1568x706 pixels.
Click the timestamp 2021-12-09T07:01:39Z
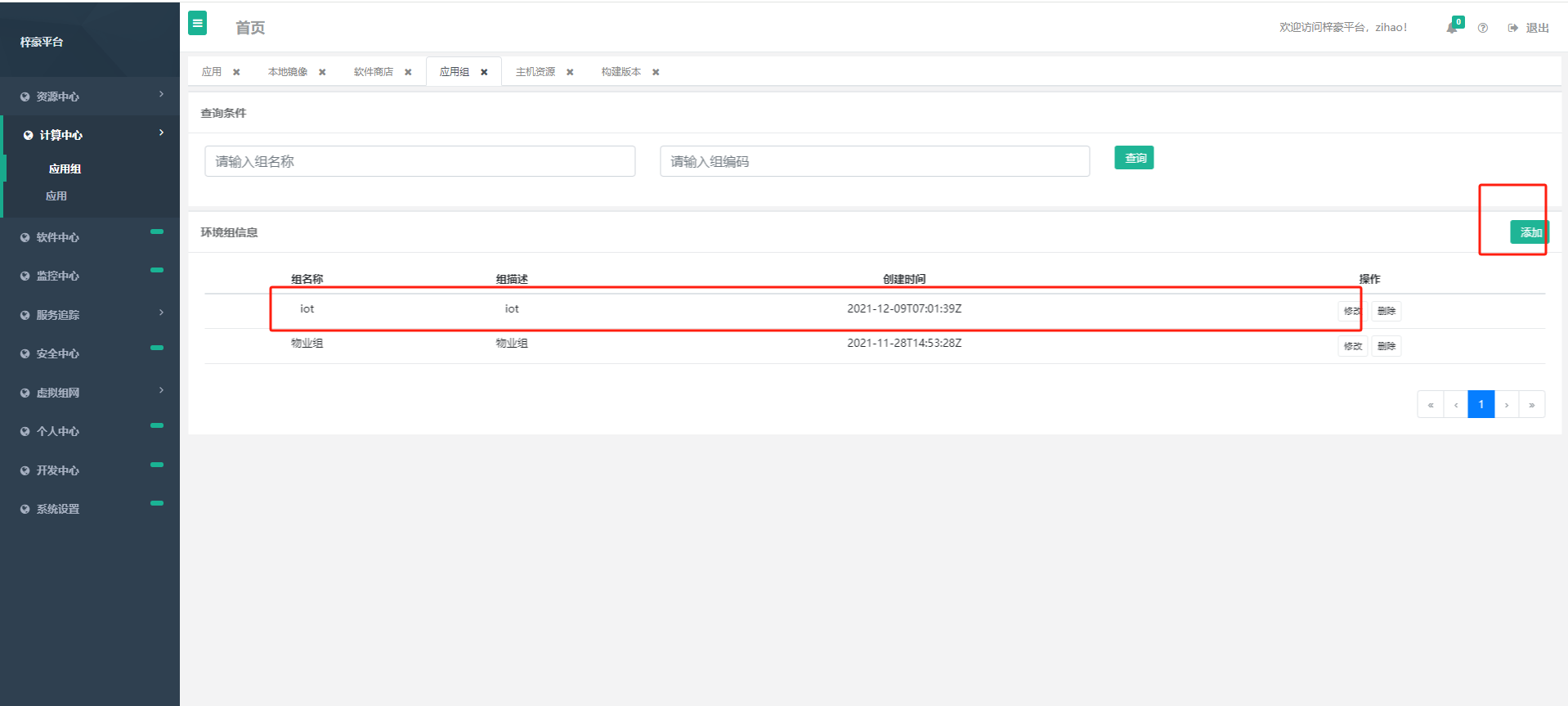[904, 308]
